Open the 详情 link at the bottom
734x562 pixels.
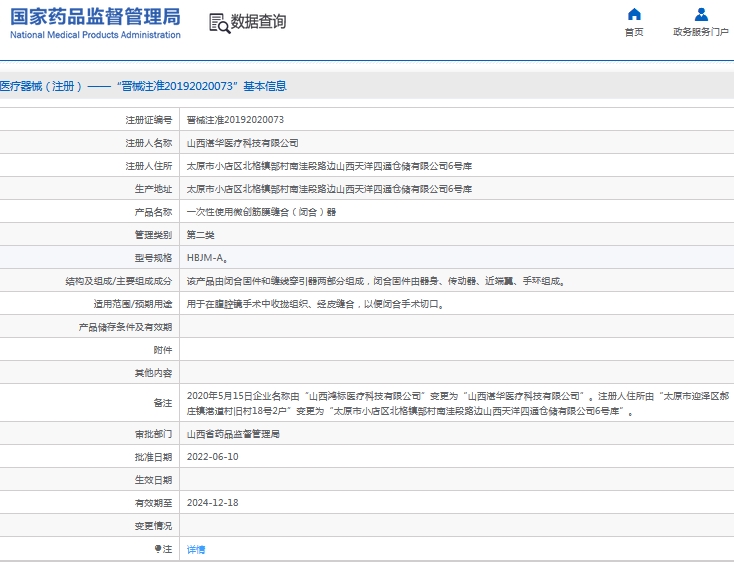point(196,549)
